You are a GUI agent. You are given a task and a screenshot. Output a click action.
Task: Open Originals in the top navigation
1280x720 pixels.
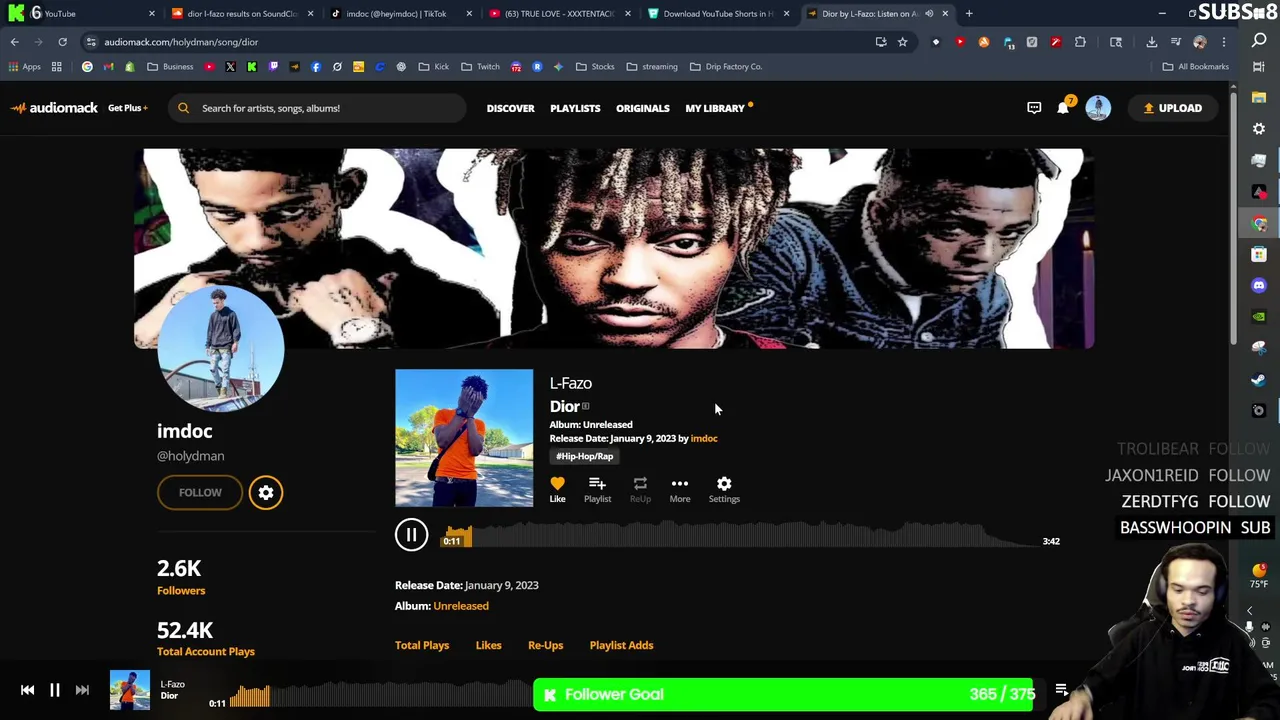(642, 108)
